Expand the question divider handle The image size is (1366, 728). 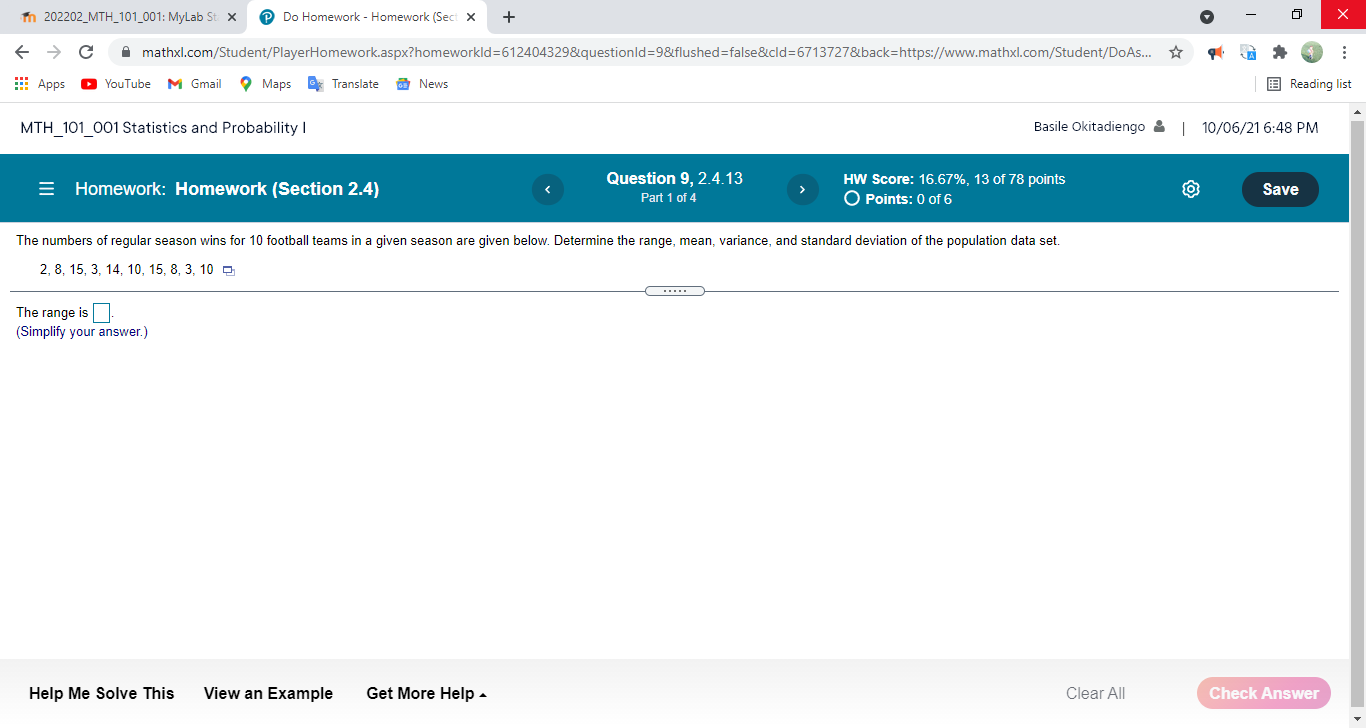[675, 291]
